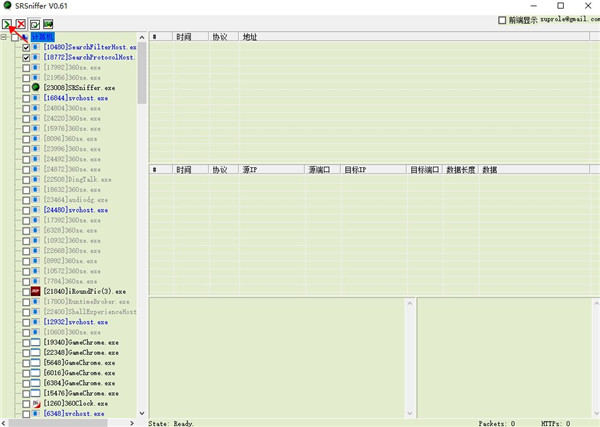
Task: Open the third toolbar icon with checkmark
Action: [x=35, y=23]
